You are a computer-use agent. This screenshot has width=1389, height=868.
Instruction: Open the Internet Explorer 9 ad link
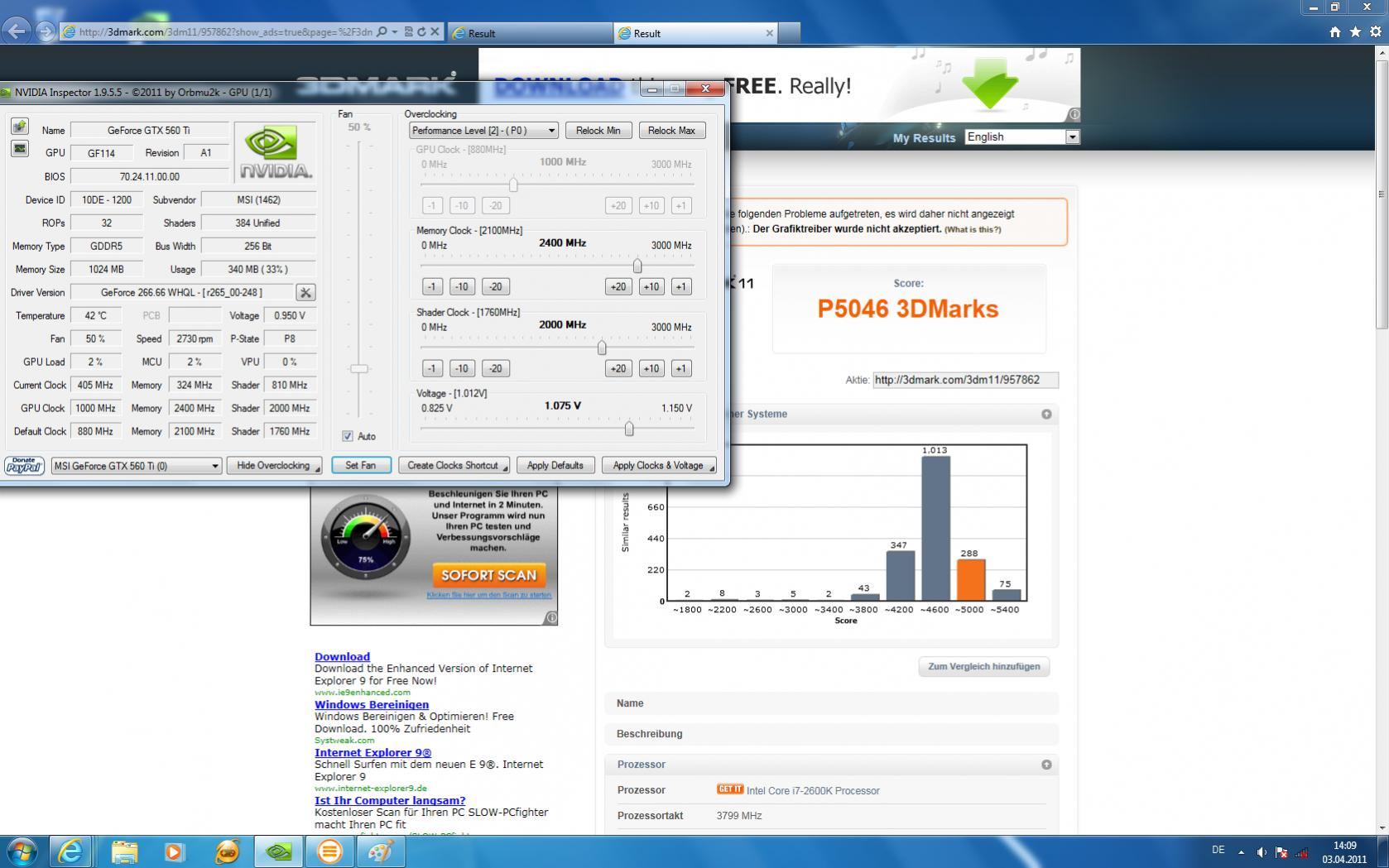click(x=372, y=752)
